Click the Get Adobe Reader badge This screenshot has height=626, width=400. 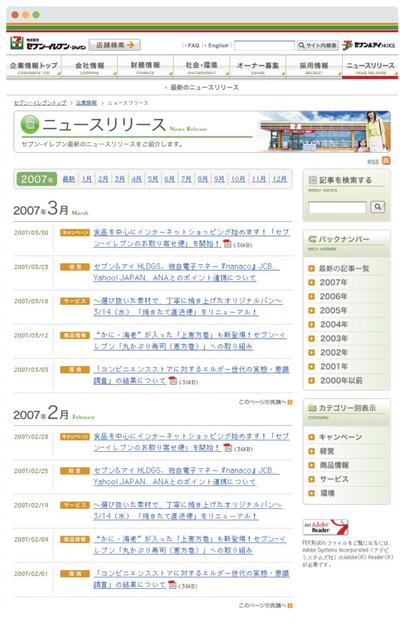[x=326, y=527]
